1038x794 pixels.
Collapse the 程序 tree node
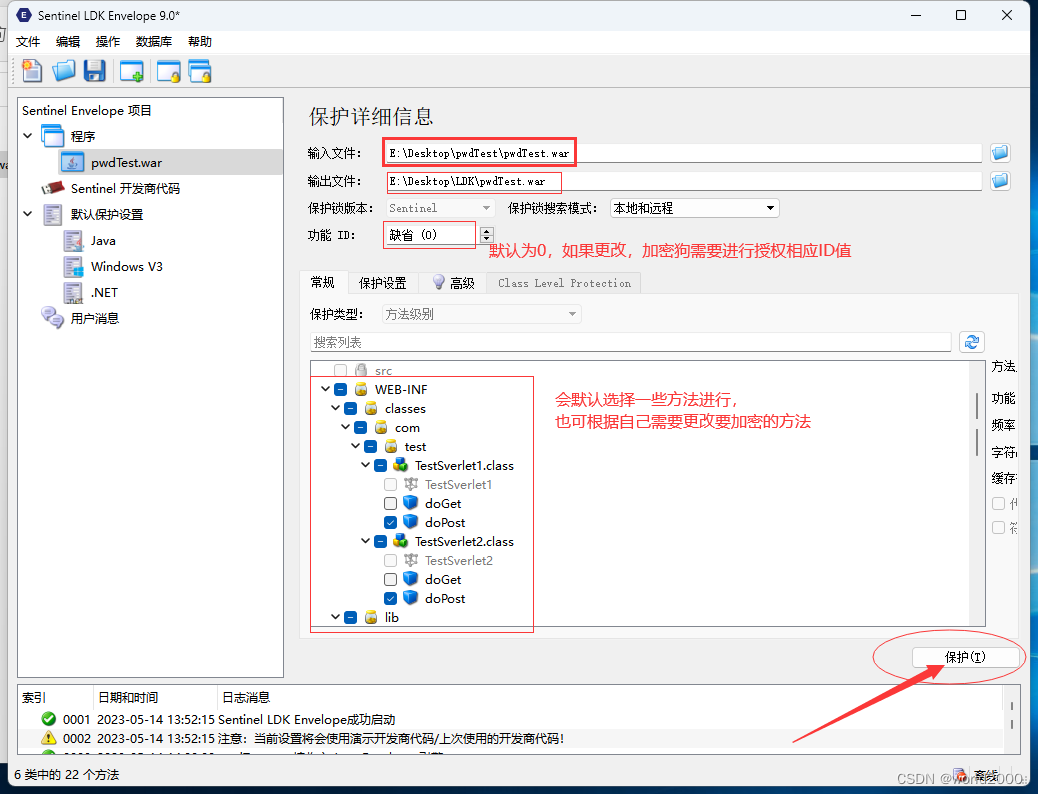[28, 136]
